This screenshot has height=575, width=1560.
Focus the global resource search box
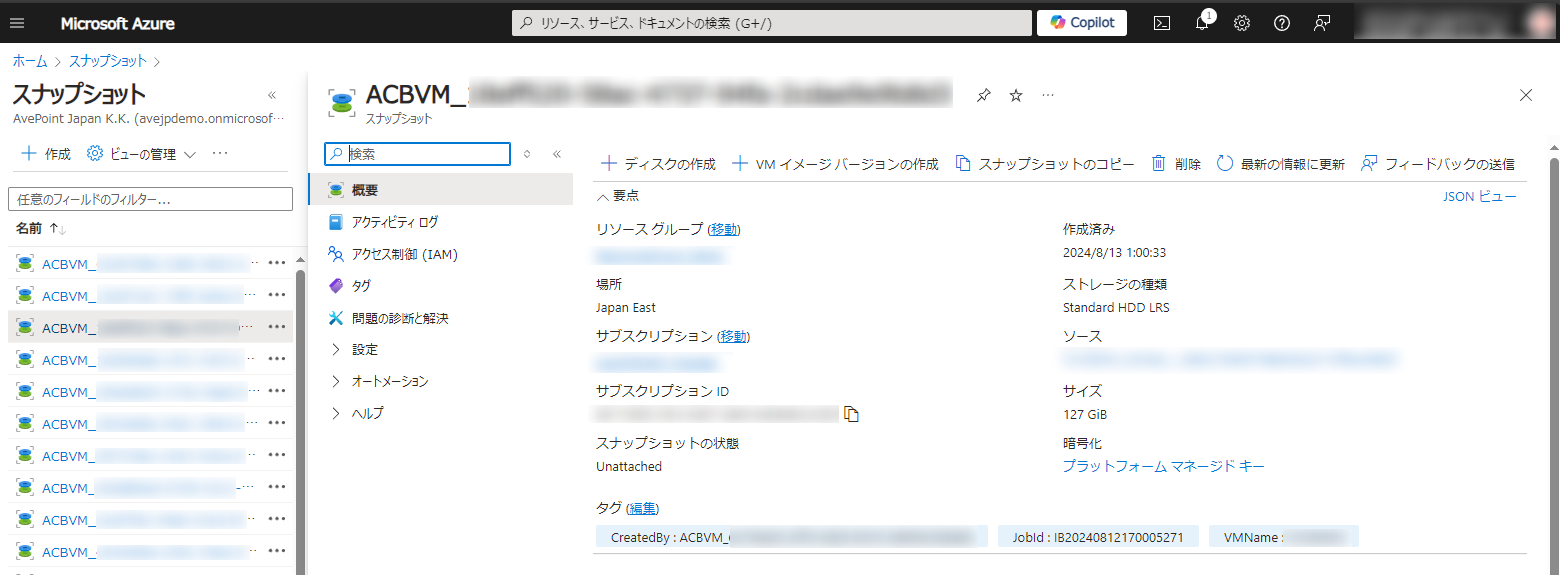[x=771, y=23]
